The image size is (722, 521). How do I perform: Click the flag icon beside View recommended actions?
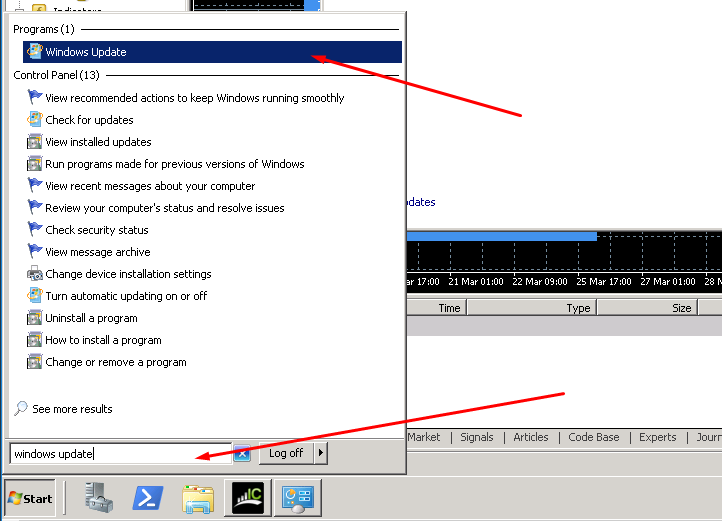coord(35,97)
